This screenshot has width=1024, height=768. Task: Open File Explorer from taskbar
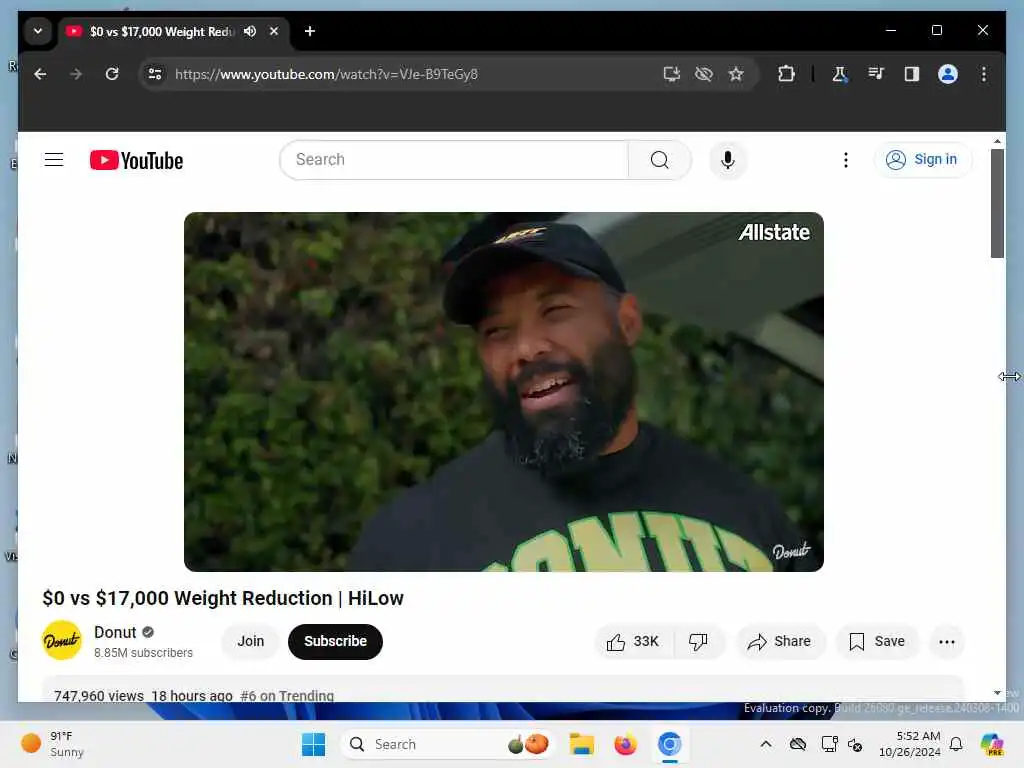coord(581,744)
